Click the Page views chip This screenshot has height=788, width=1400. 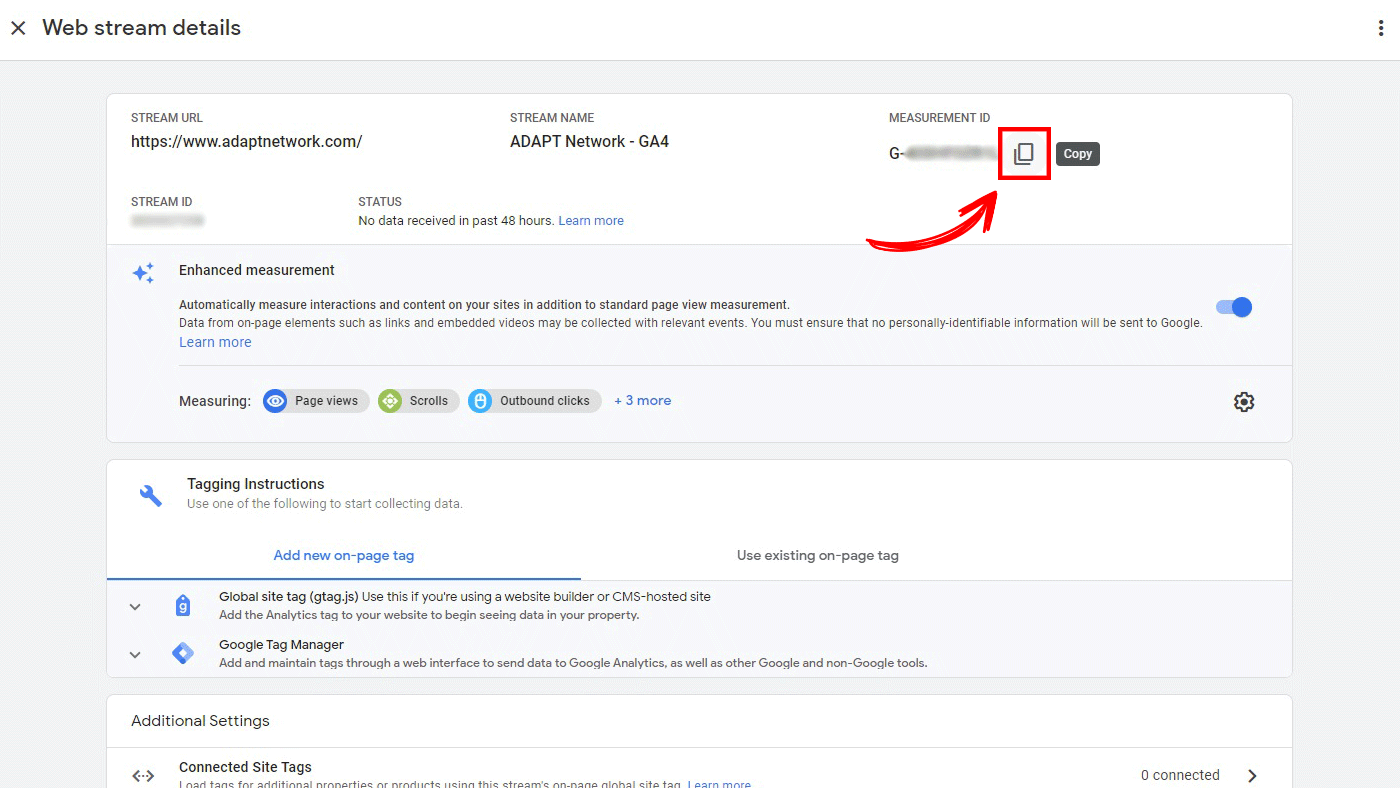click(316, 401)
